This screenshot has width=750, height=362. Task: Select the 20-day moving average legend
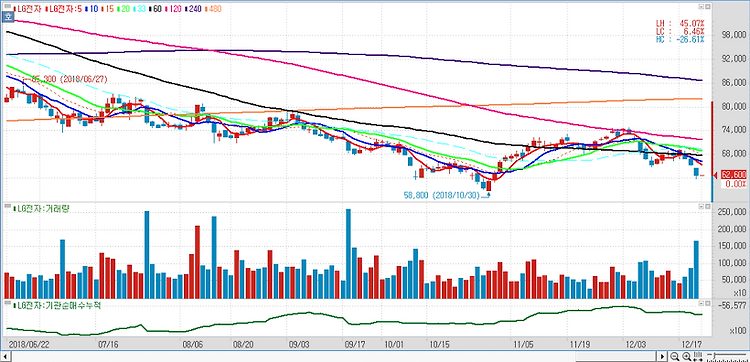tap(123, 9)
